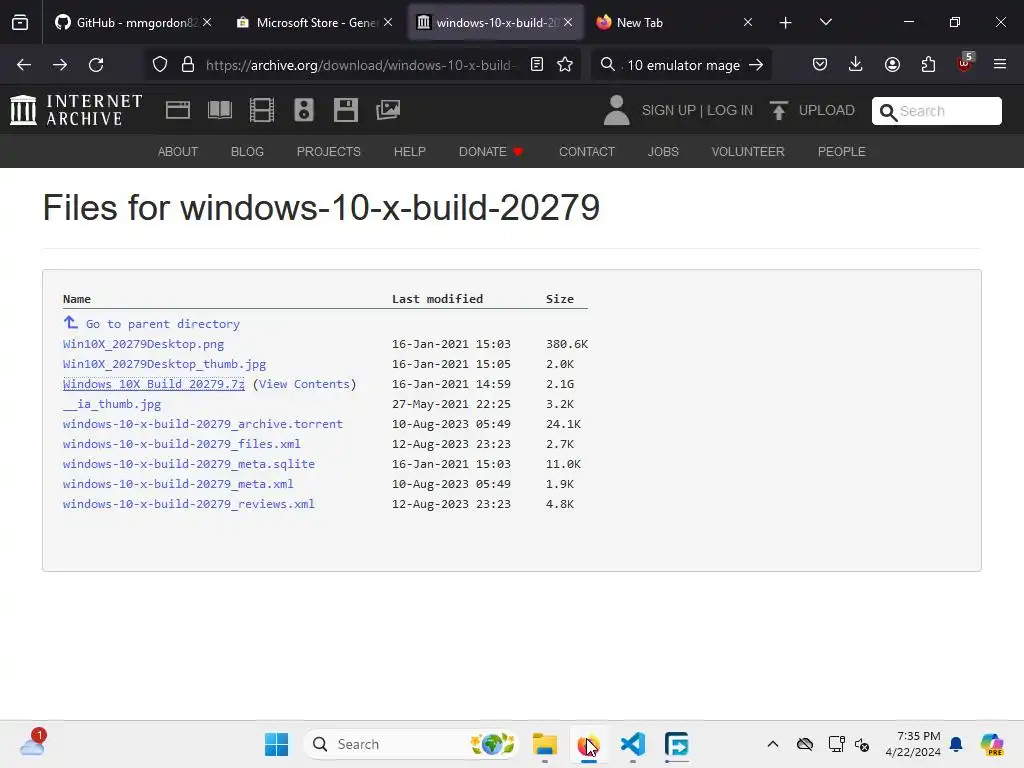Reload the current page
This screenshot has width=1024, height=768.
[96, 65]
